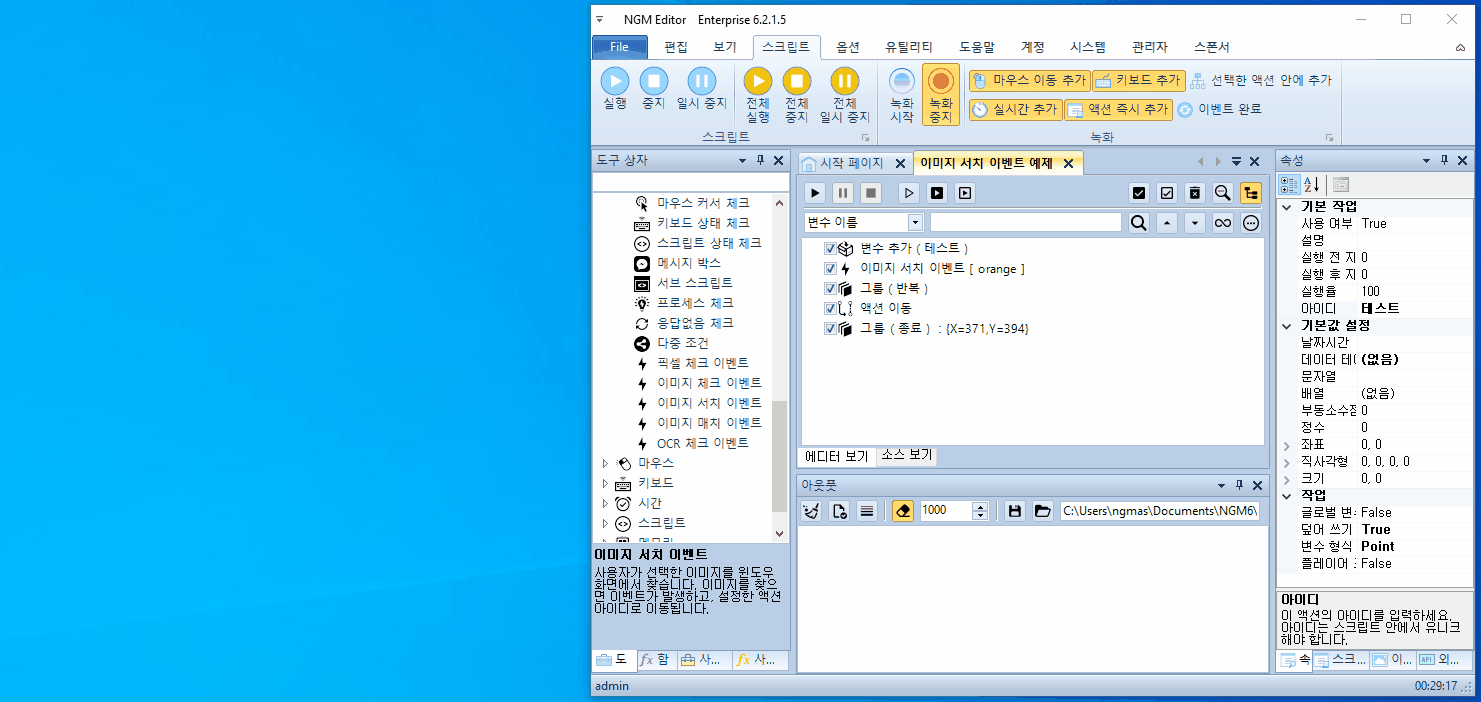Click the 마우스 이동 추가 button

point(1028,80)
